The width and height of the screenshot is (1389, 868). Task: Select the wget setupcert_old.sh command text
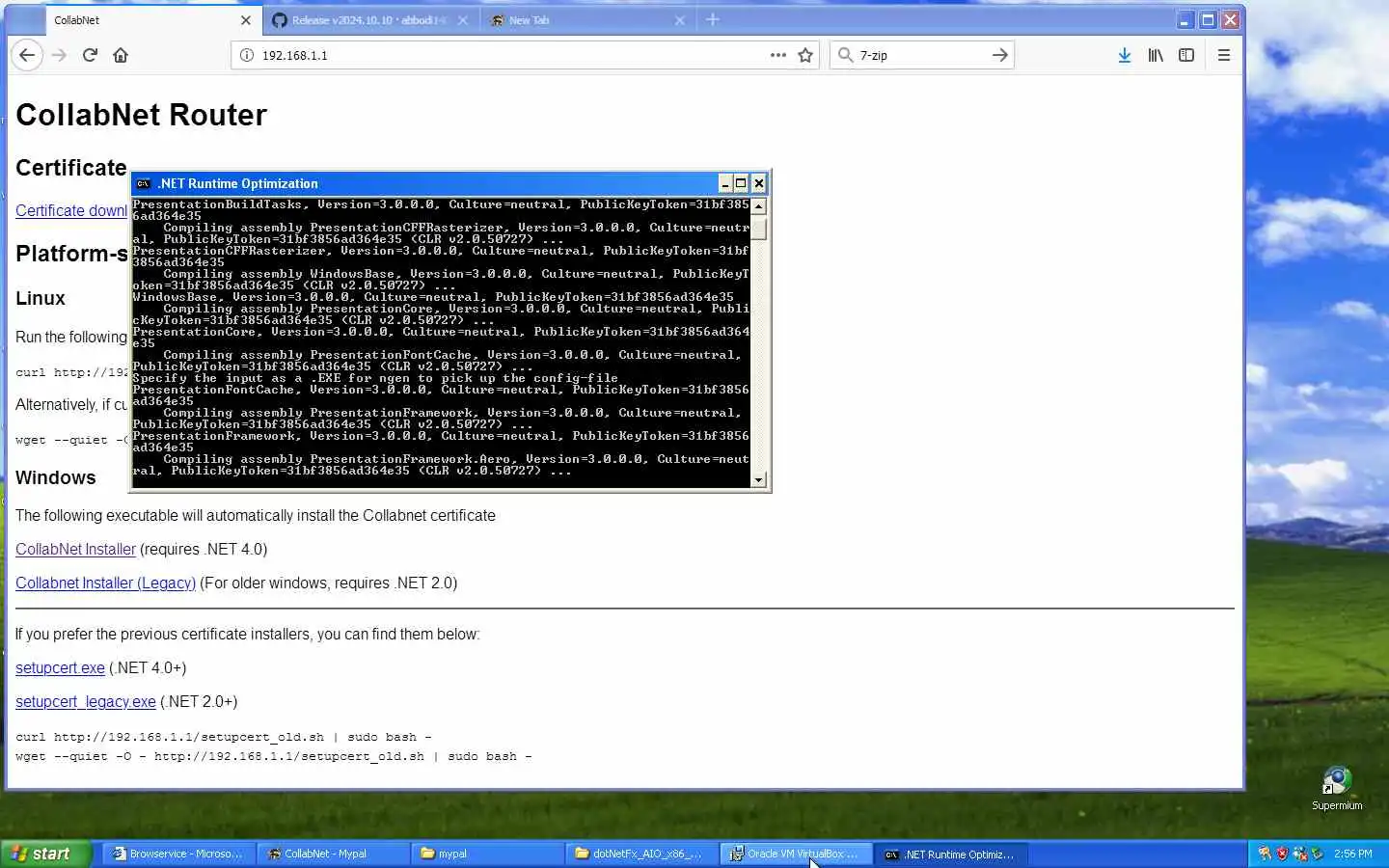274,756
